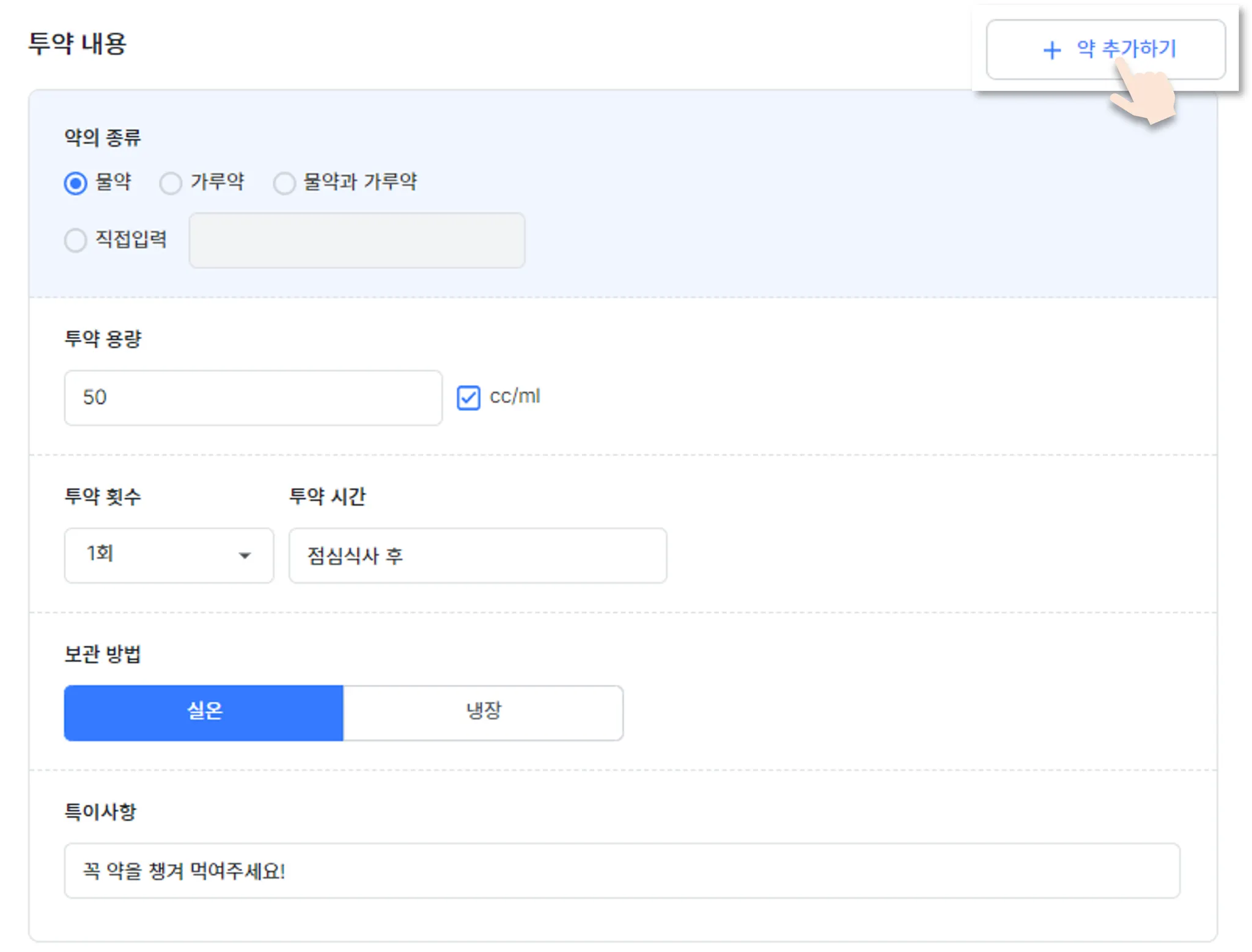The width and height of the screenshot is (1252, 952).
Task: Click the 특이사항 notes text field
Action: (622, 871)
